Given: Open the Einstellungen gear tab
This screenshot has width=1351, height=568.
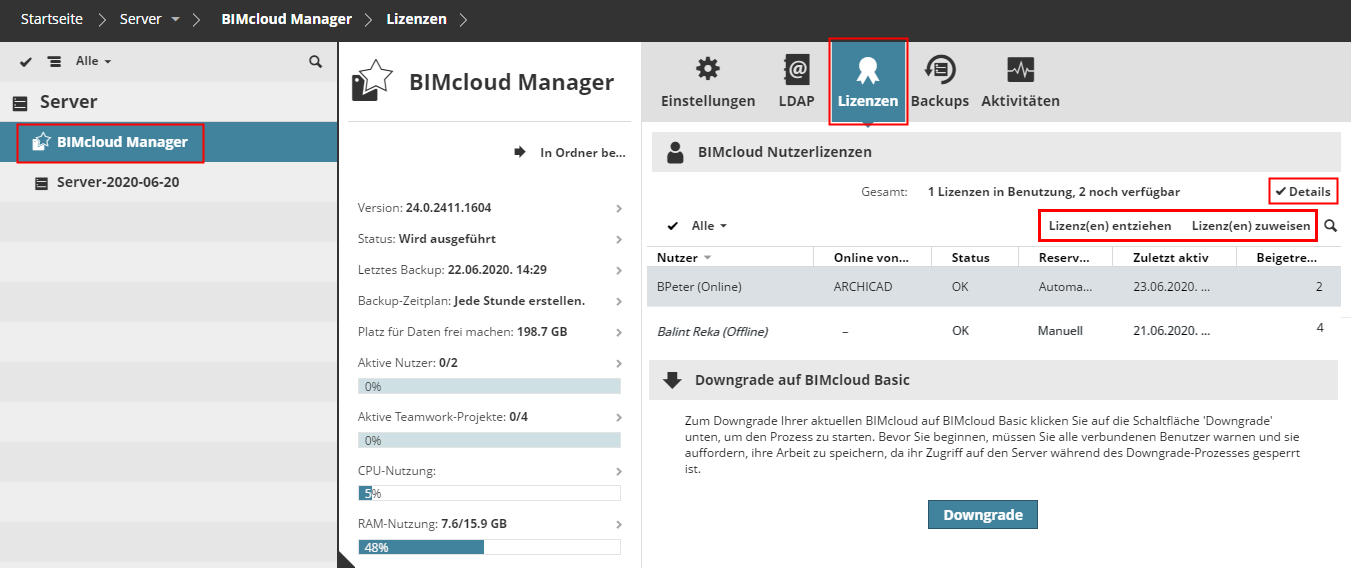Looking at the screenshot, I should [708, 82].
